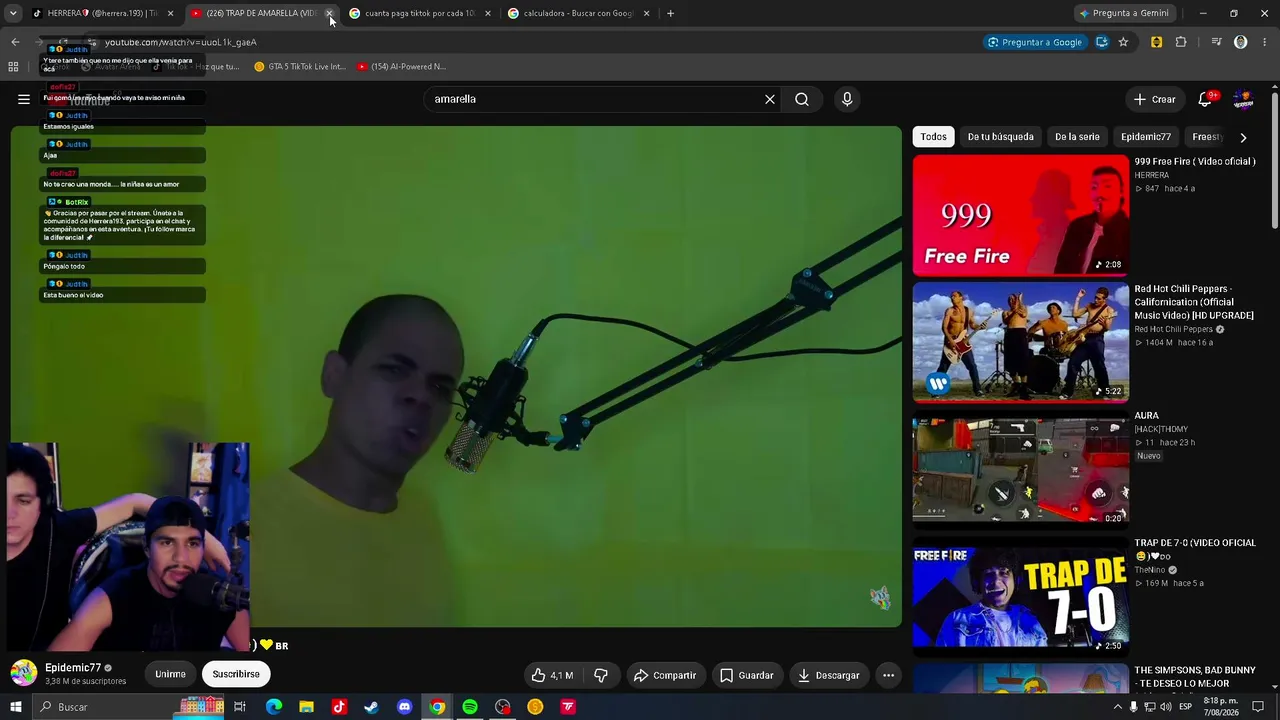Screen dimensions: 1280x720
Task: Go back with browser back arrow
Action: [15, 42]
